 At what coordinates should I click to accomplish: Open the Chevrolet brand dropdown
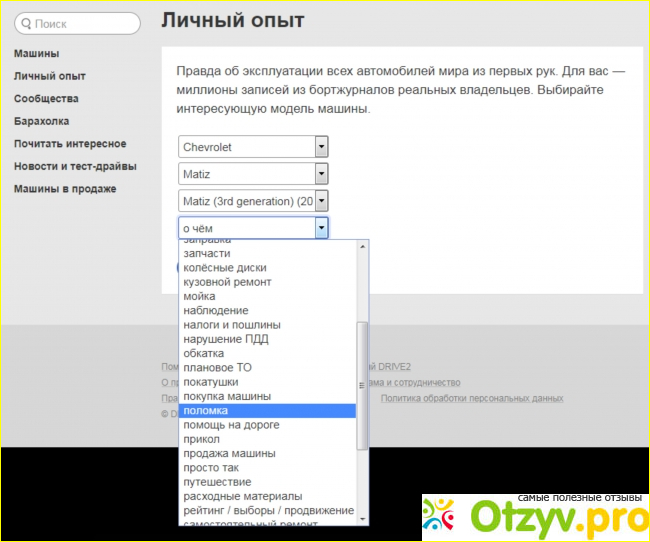[253, 147]
